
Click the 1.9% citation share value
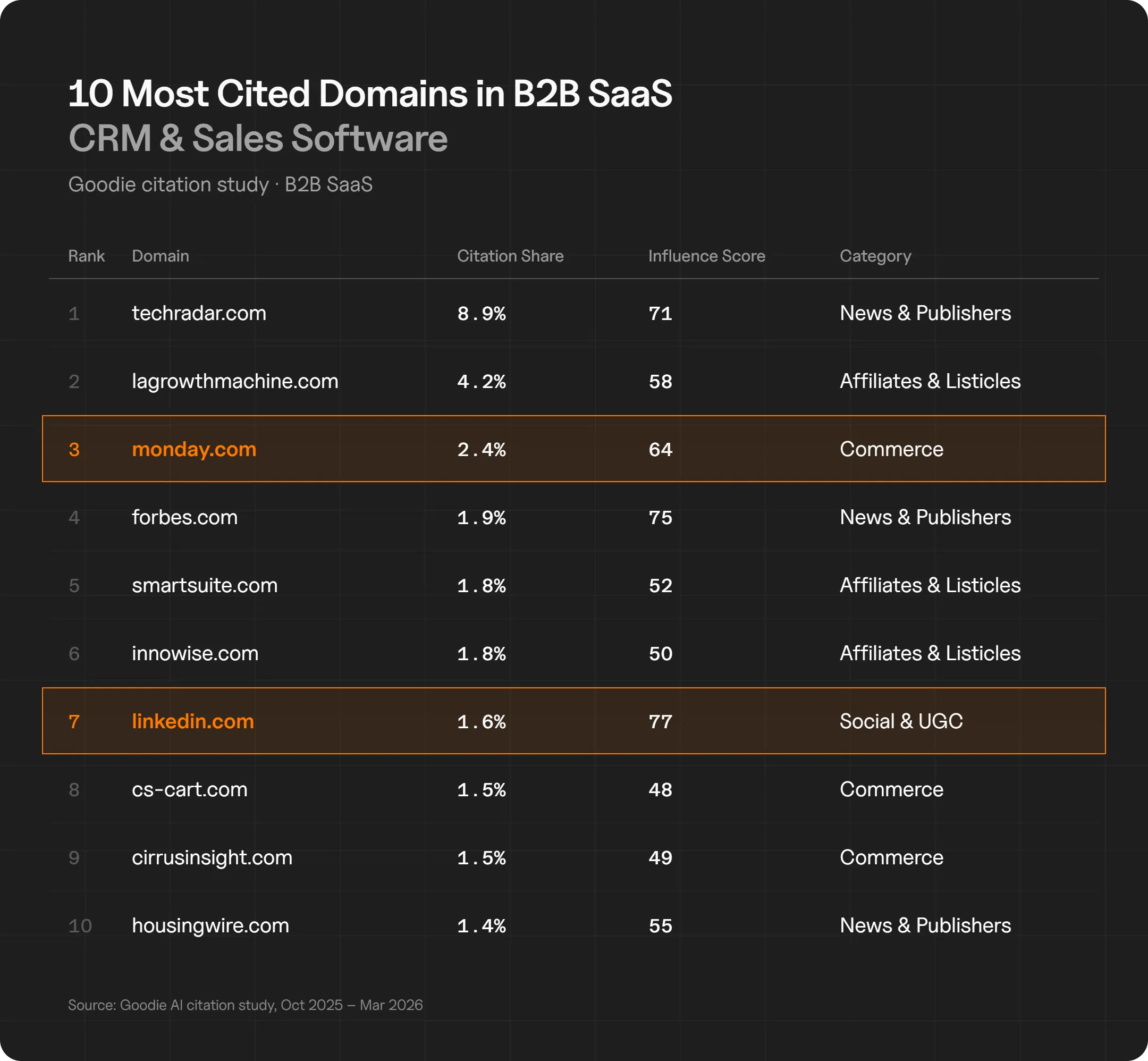481,518
